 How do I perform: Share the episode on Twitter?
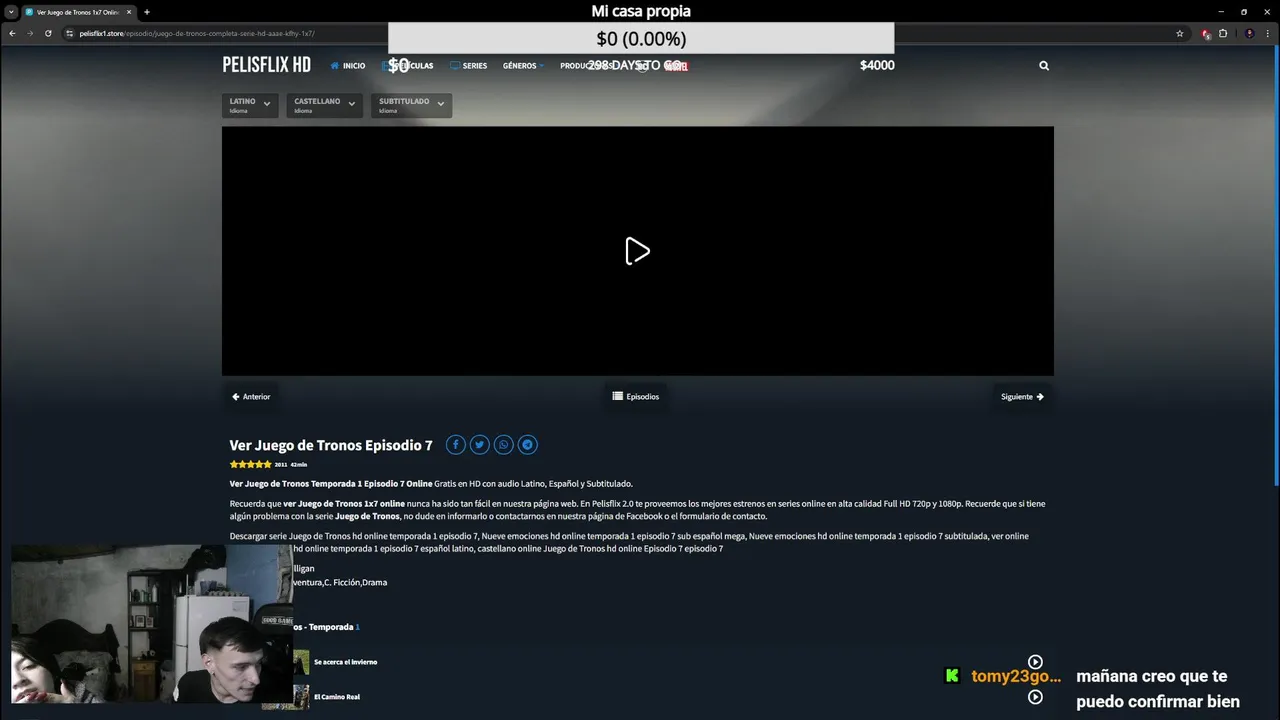(x=479, y=445)
